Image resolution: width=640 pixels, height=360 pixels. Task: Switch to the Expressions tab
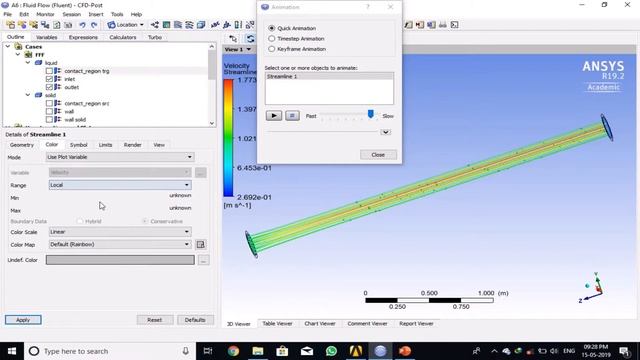[x=83, y=37]
